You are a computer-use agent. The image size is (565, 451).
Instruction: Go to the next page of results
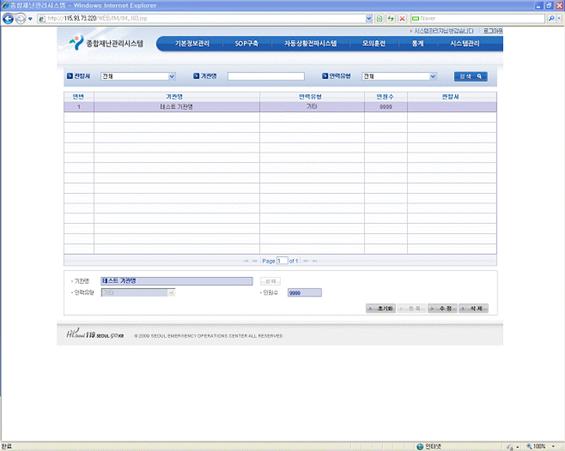click(306, 261)
